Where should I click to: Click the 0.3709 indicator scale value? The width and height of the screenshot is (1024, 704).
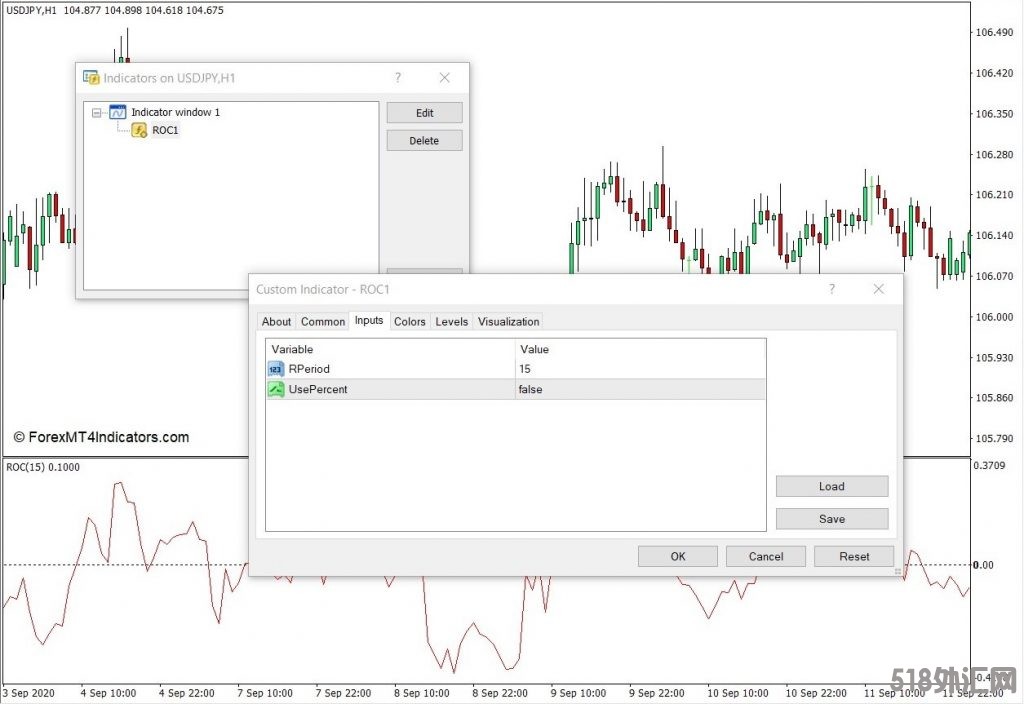click(989, 465)
